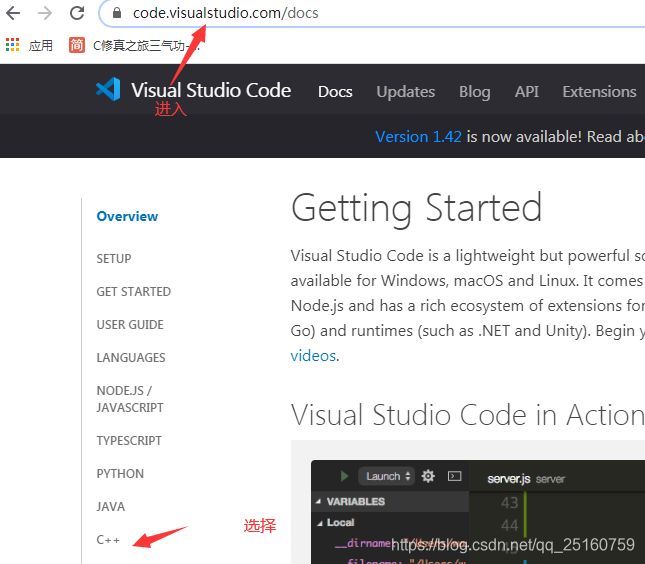The width and height of the screenshot is (645, 564).
Task: Collapse the VARIABLES section triangle
Action: (x=318, y=502)
